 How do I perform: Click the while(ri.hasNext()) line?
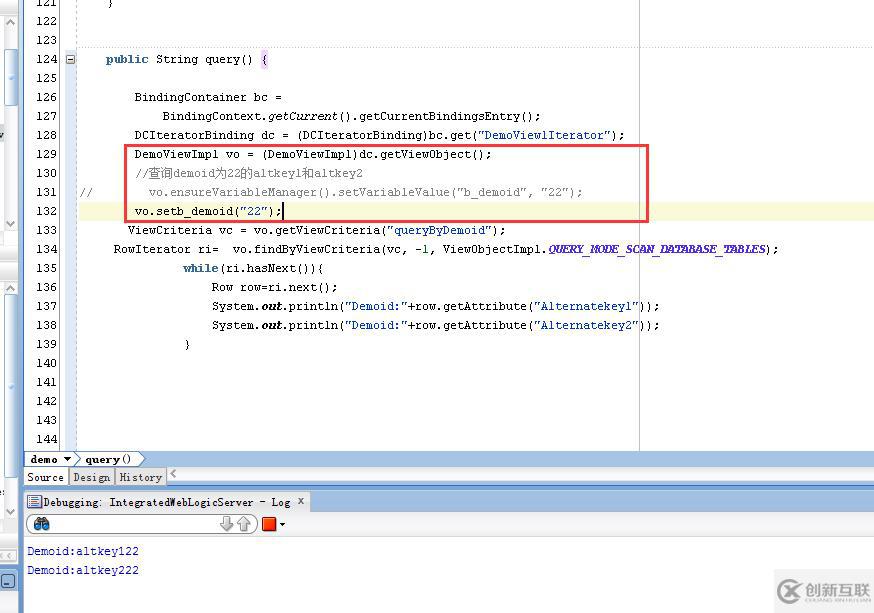(x=253, y=268)
